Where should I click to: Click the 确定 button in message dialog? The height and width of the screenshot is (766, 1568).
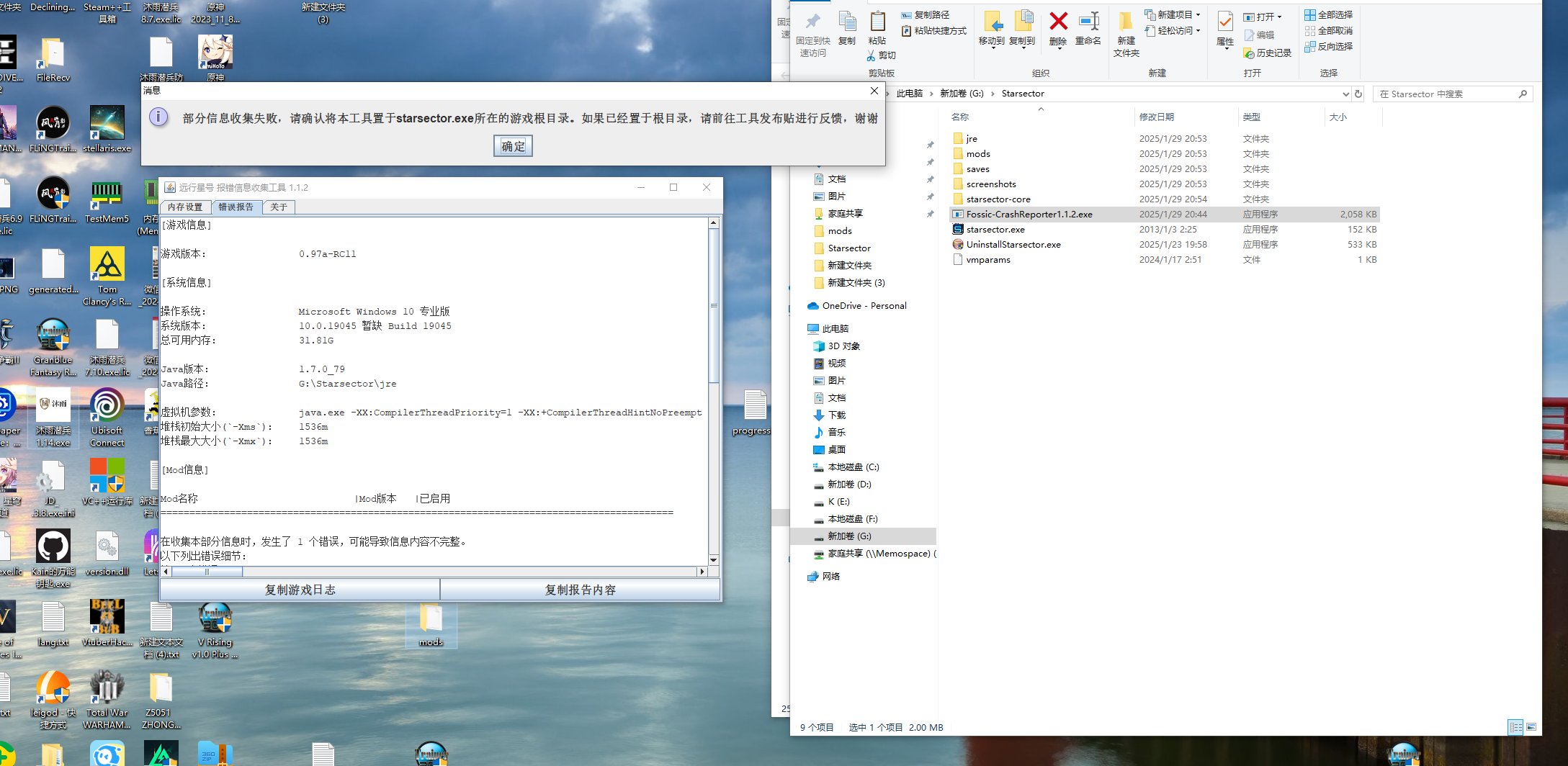pos(513,146)
